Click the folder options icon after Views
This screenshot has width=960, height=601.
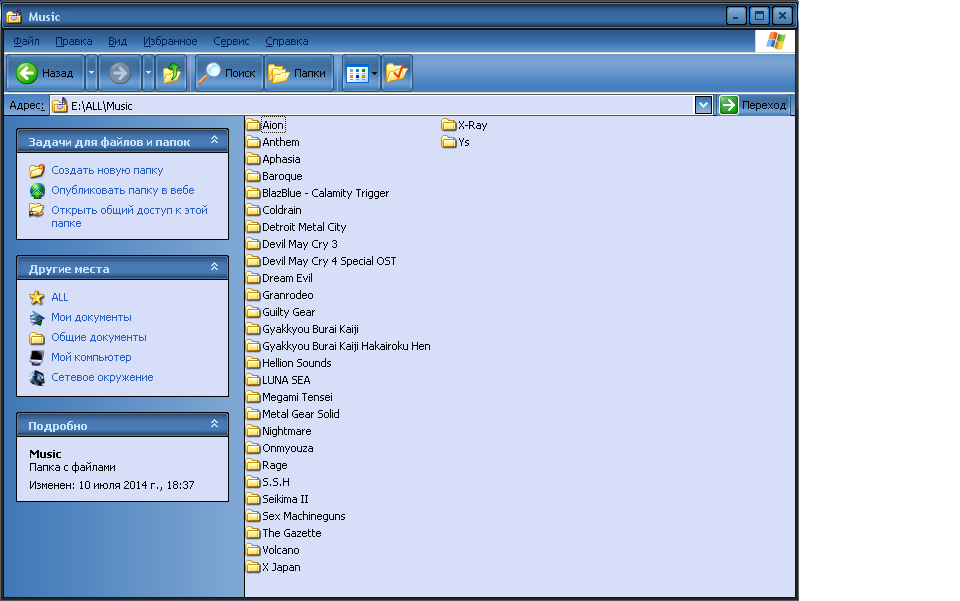point(397,73)
